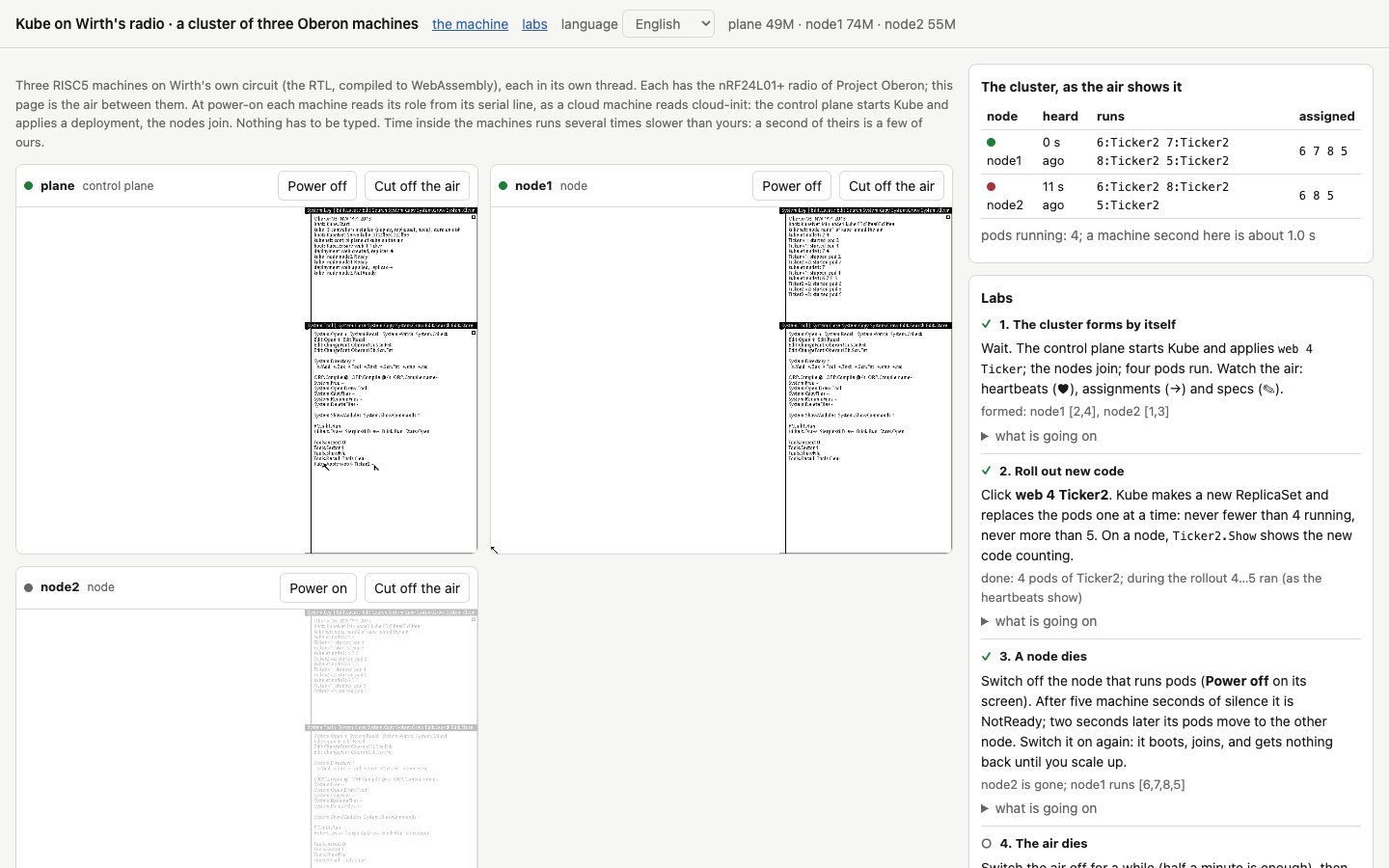Cut off the air for node1
Image resolution: width=1389 pixels, height=868 pixels.
891,186
